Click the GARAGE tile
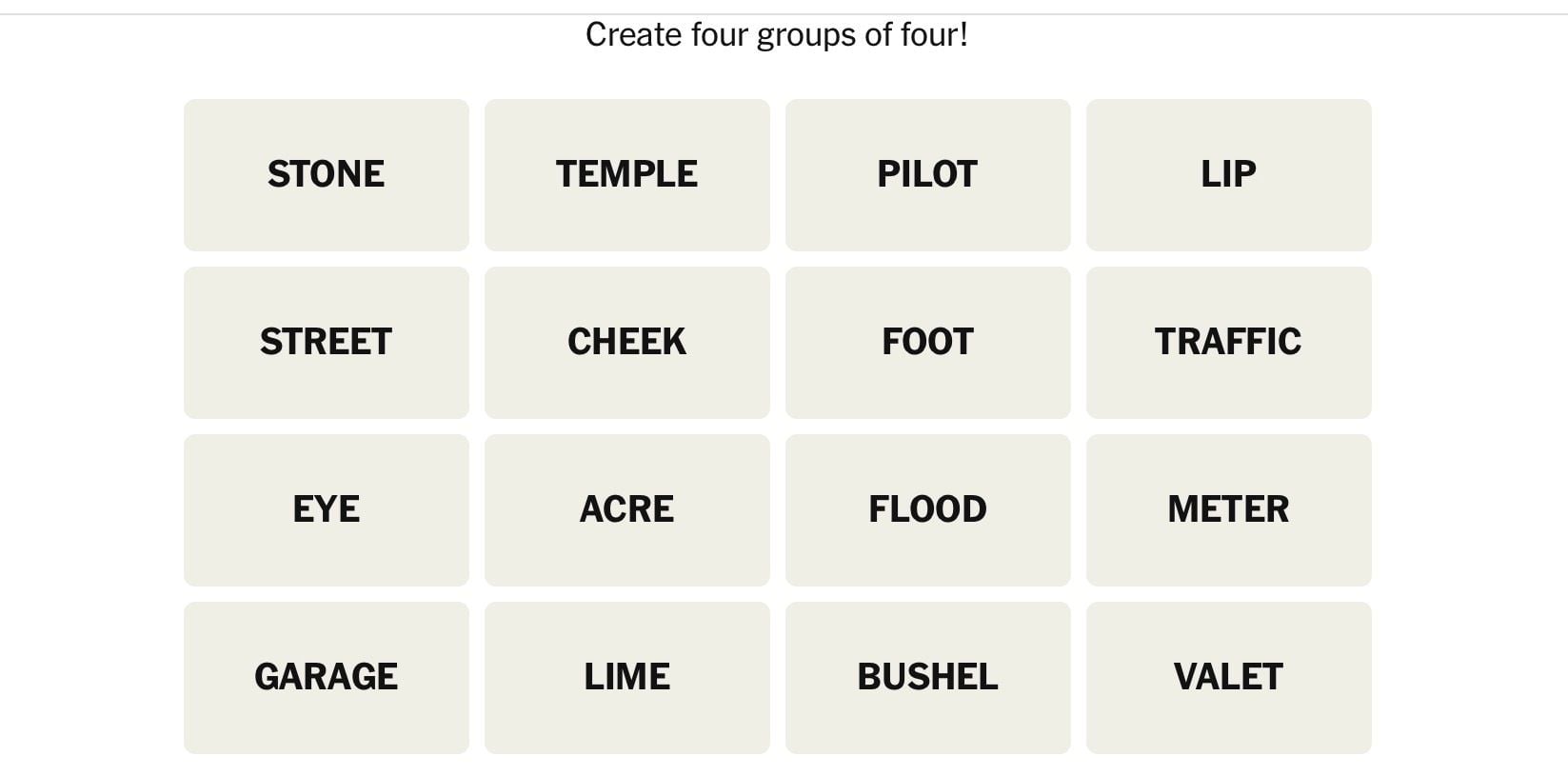This screenshot has height=776, width=1568. (x=326, y=678)
